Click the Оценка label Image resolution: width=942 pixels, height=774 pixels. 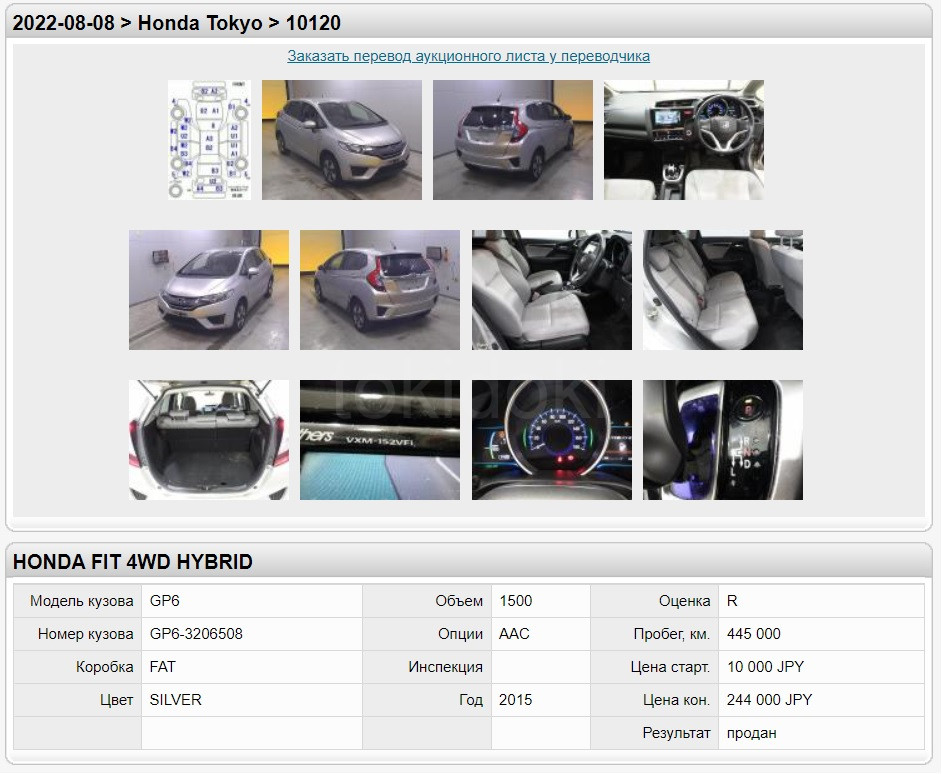684,601
